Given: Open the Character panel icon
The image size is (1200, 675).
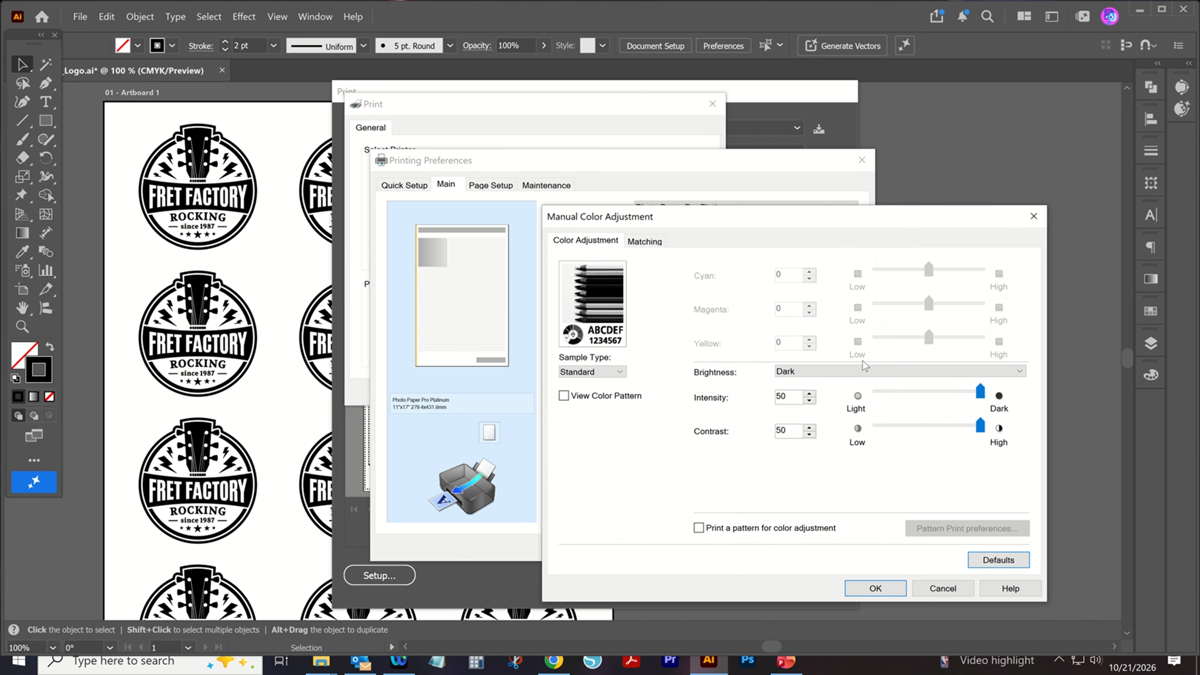Looking at the screenshot, I should click(x=1151, y=215).
